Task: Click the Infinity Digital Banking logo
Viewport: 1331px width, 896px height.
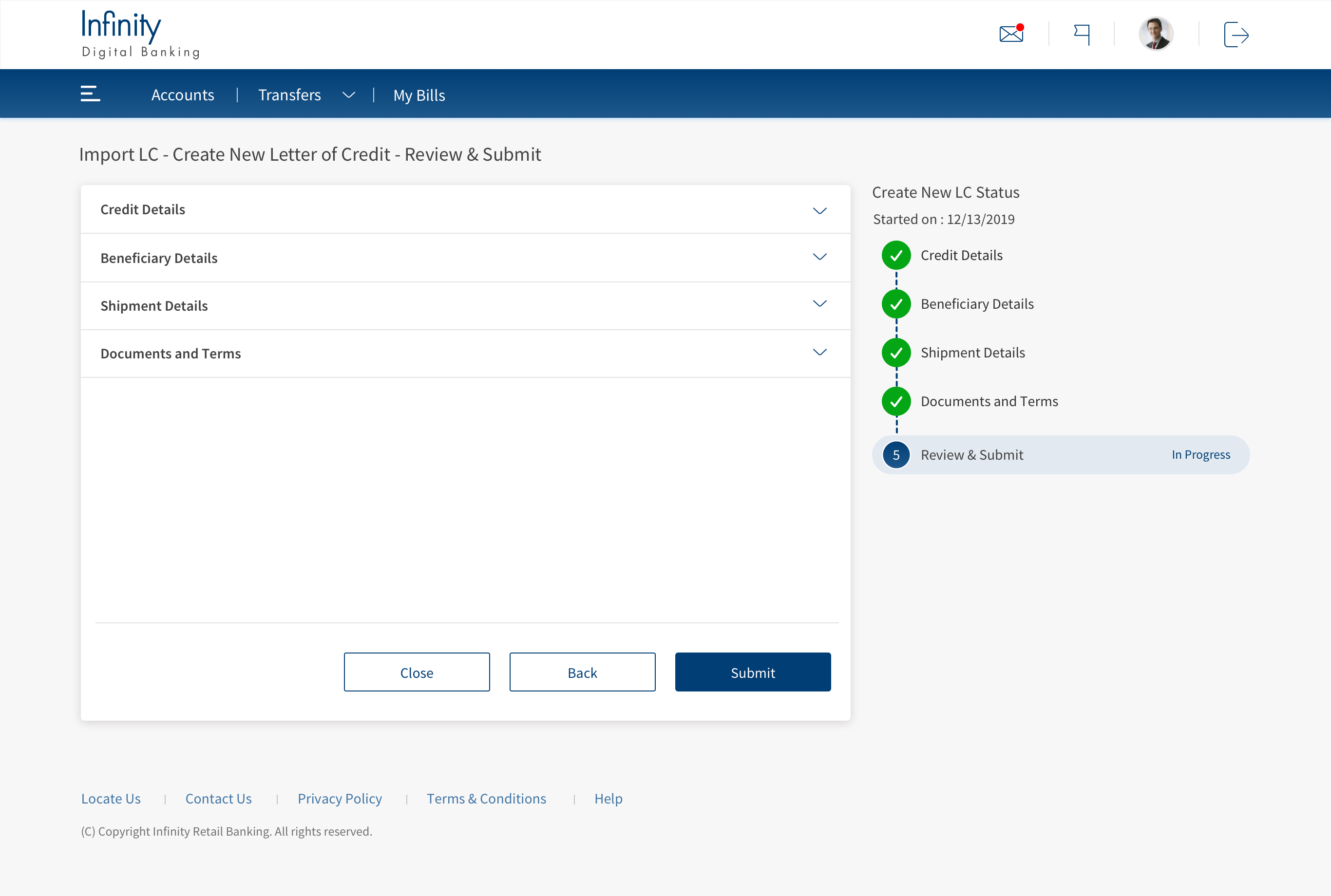Action: pos(141,34)
